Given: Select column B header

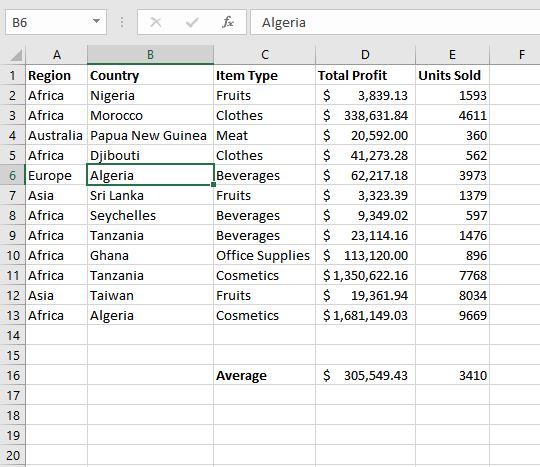Looking at the screenshot, I should coord(150,55).
